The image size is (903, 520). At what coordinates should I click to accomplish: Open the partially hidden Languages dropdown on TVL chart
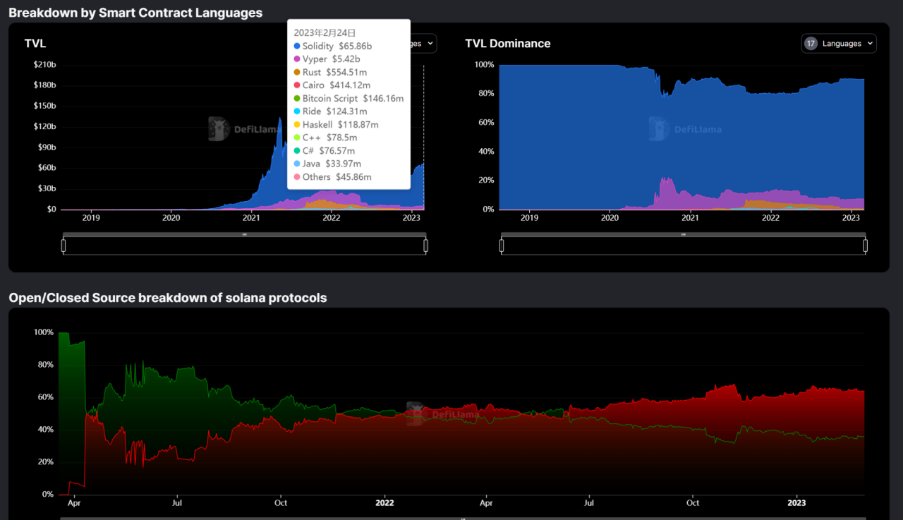(x=423, y=44)
